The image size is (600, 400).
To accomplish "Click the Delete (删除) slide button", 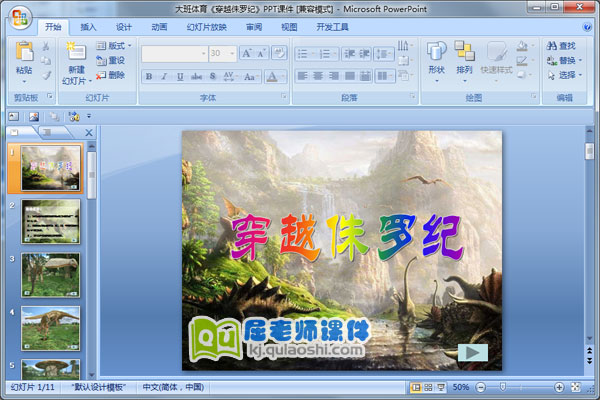I will (x=110, y=75).
